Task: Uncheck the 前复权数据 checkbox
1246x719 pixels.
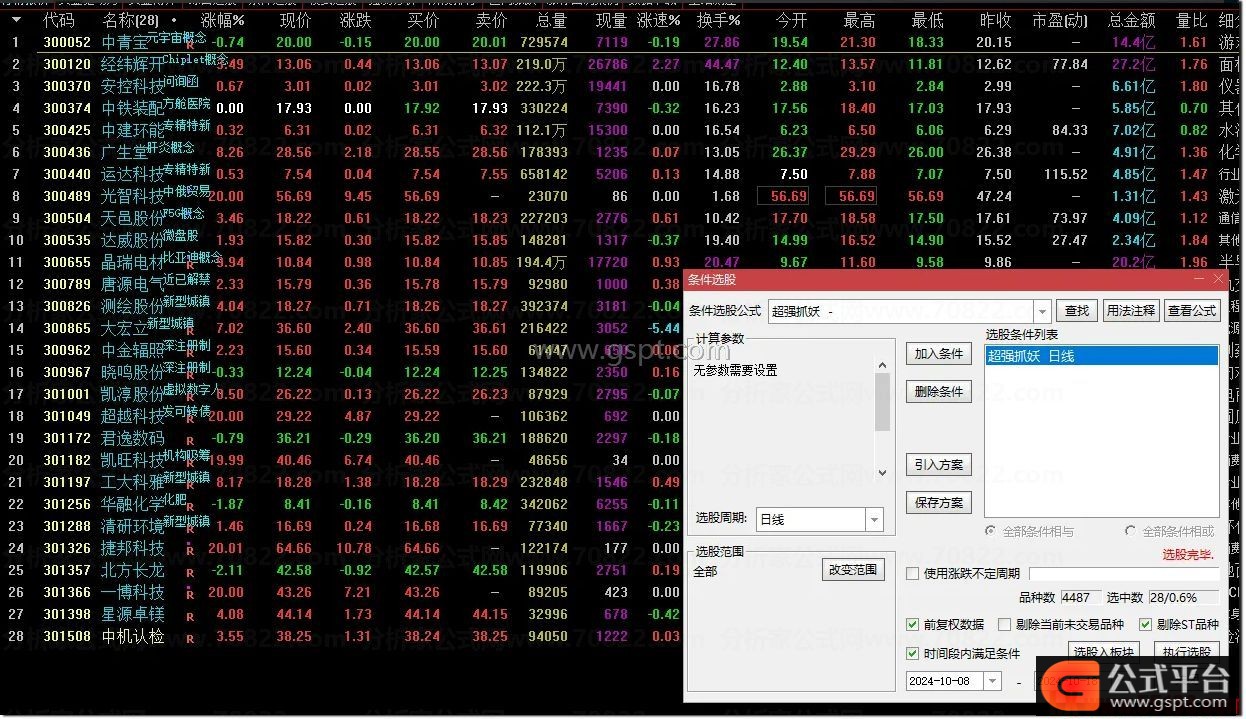Action: pyautogui.click(x=912, y=624)
